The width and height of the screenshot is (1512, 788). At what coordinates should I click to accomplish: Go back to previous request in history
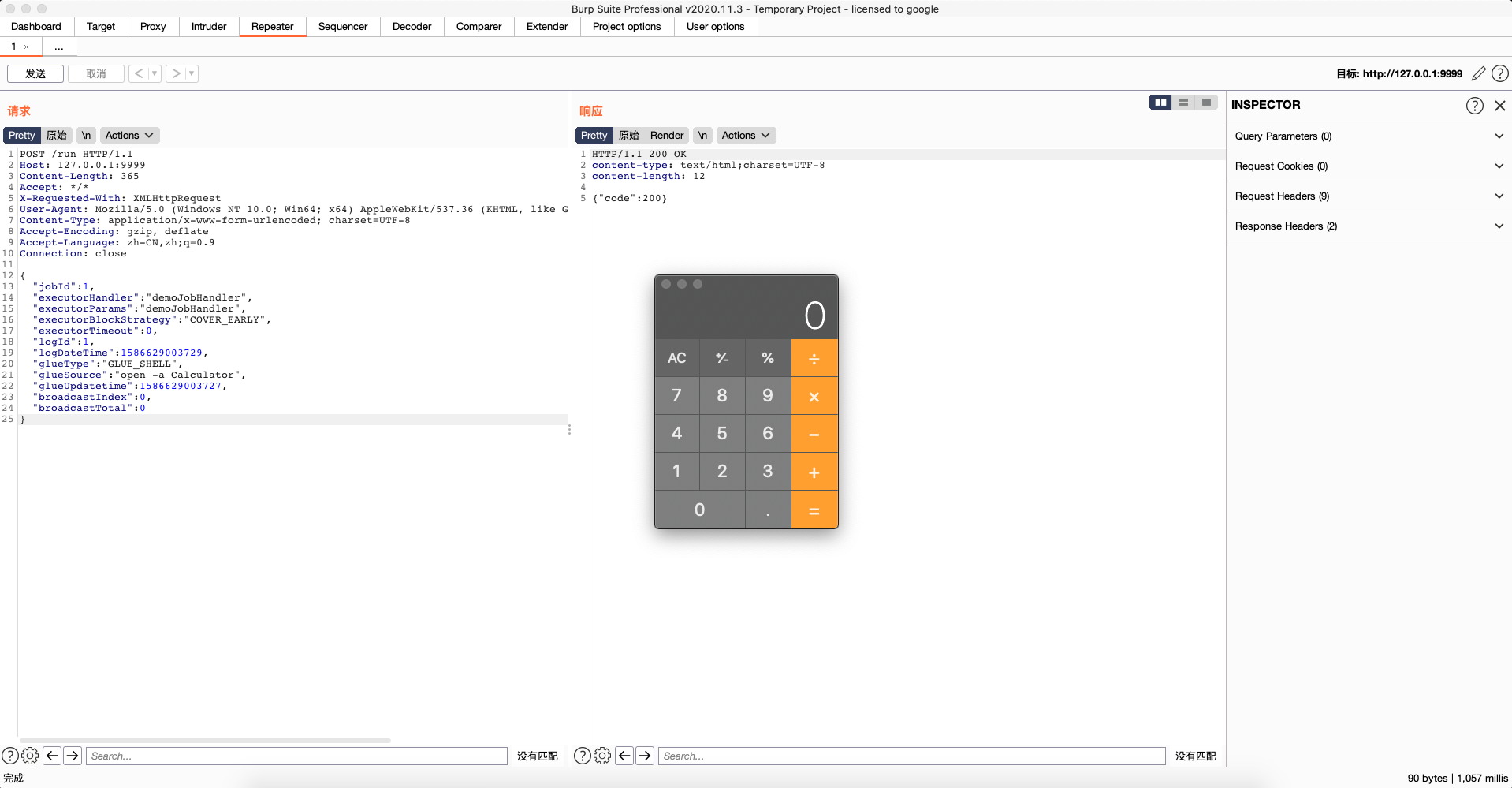pyautogui.click(x=139, y=73)
